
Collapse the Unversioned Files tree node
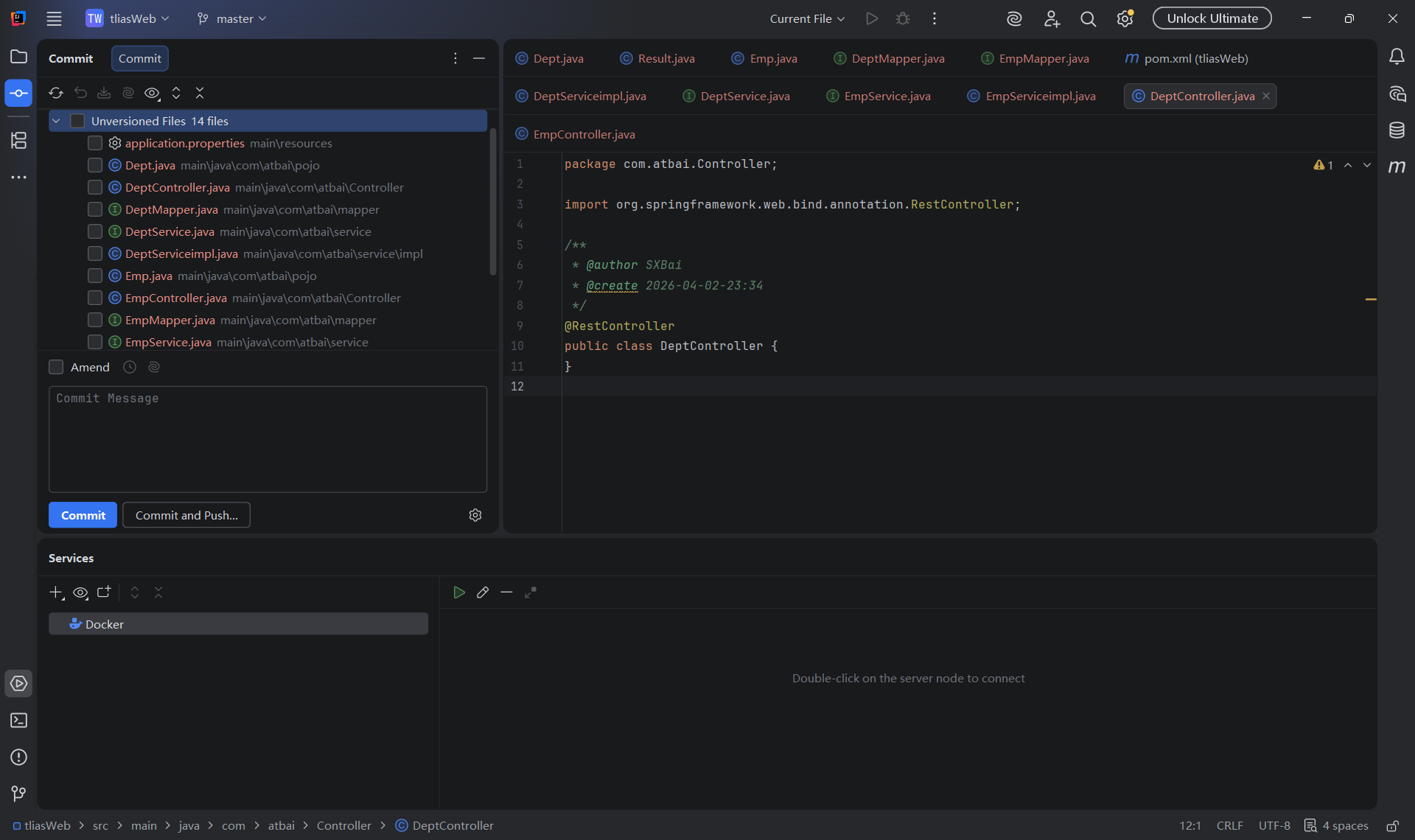click(x=56, y=121)
